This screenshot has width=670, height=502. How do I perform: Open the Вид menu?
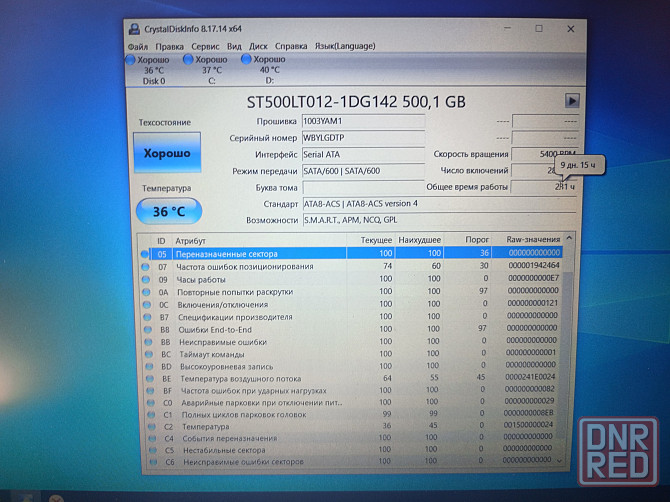coord(234,46)
